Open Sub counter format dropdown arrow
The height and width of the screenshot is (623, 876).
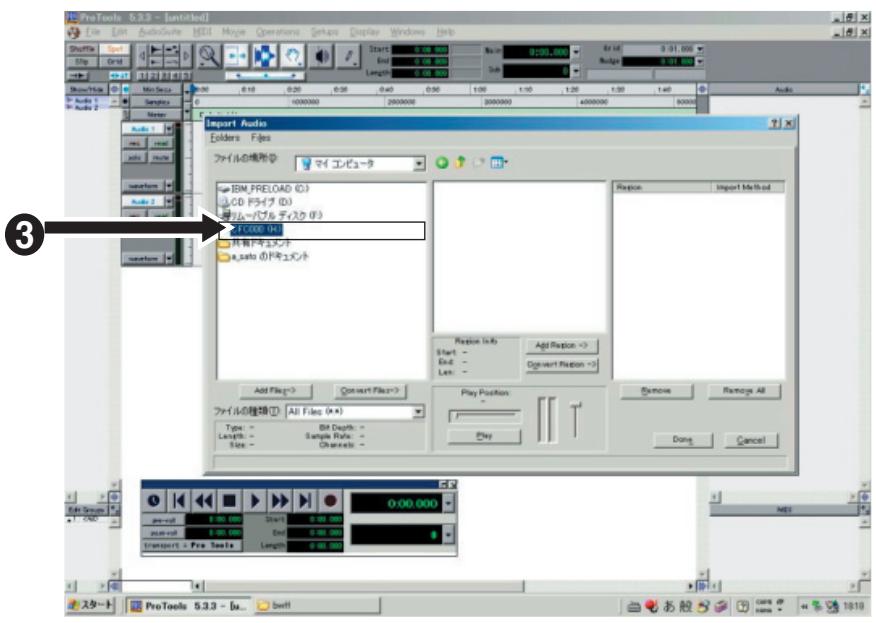click(576, 71)
